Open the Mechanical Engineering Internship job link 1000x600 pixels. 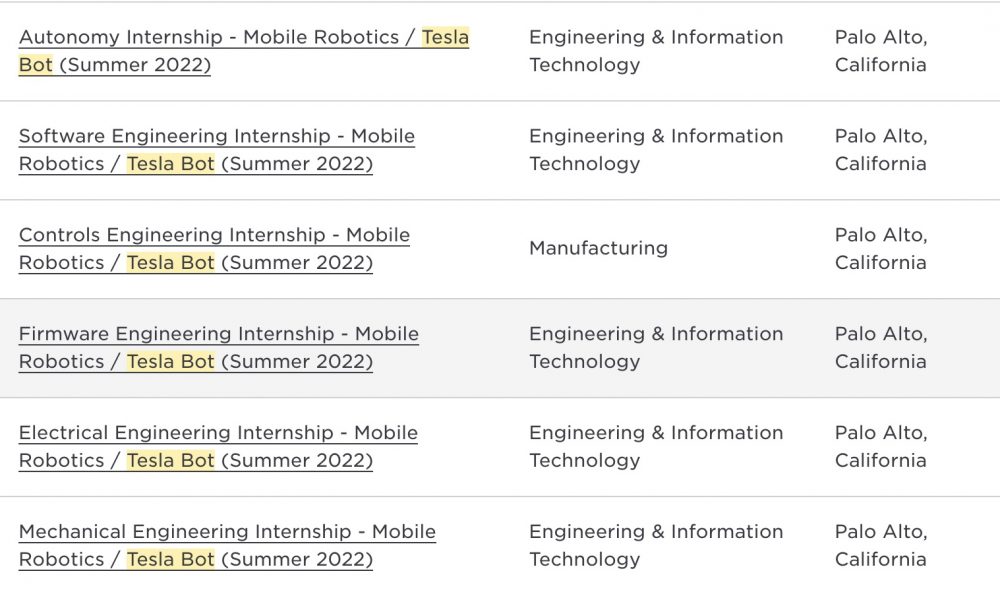227,545
